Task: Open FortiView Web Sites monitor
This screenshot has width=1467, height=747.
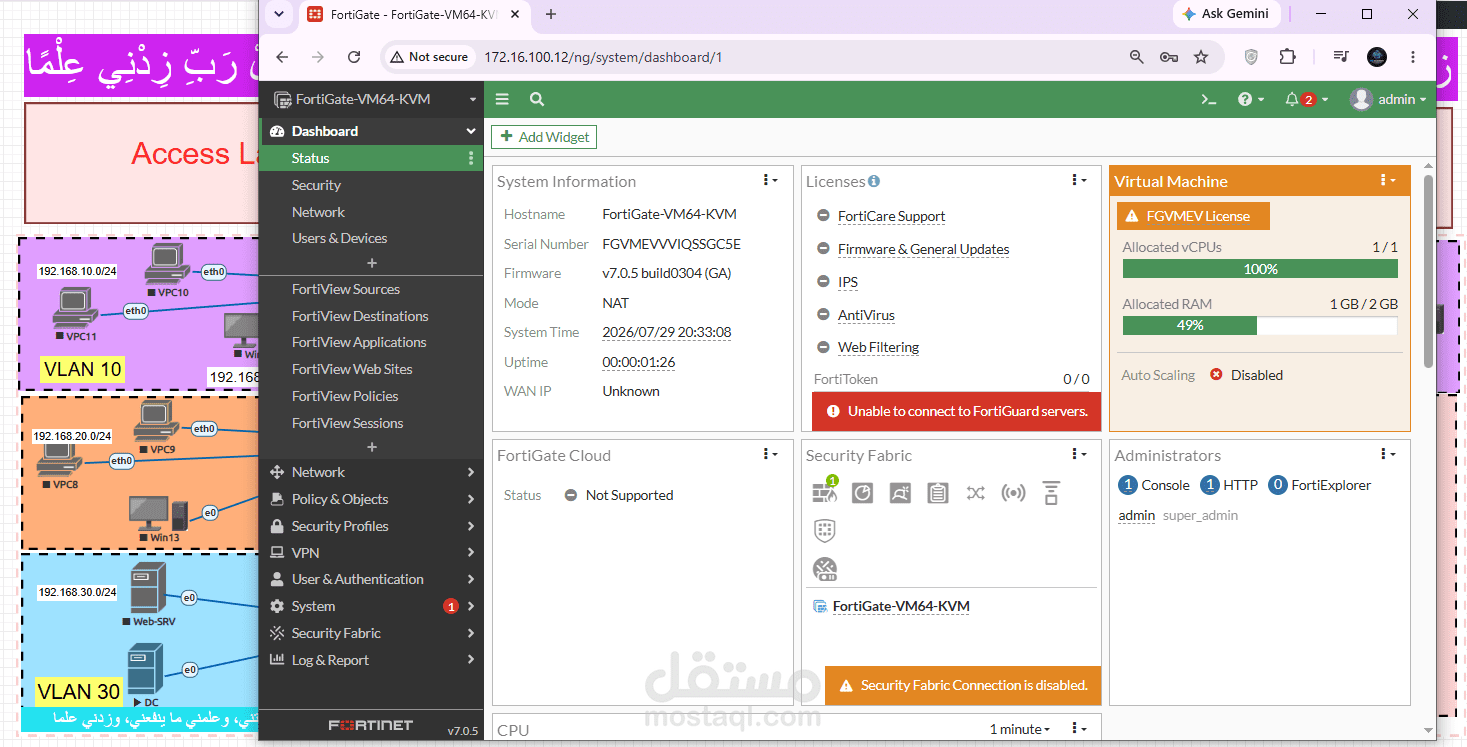Action: (x=371, y=369)
